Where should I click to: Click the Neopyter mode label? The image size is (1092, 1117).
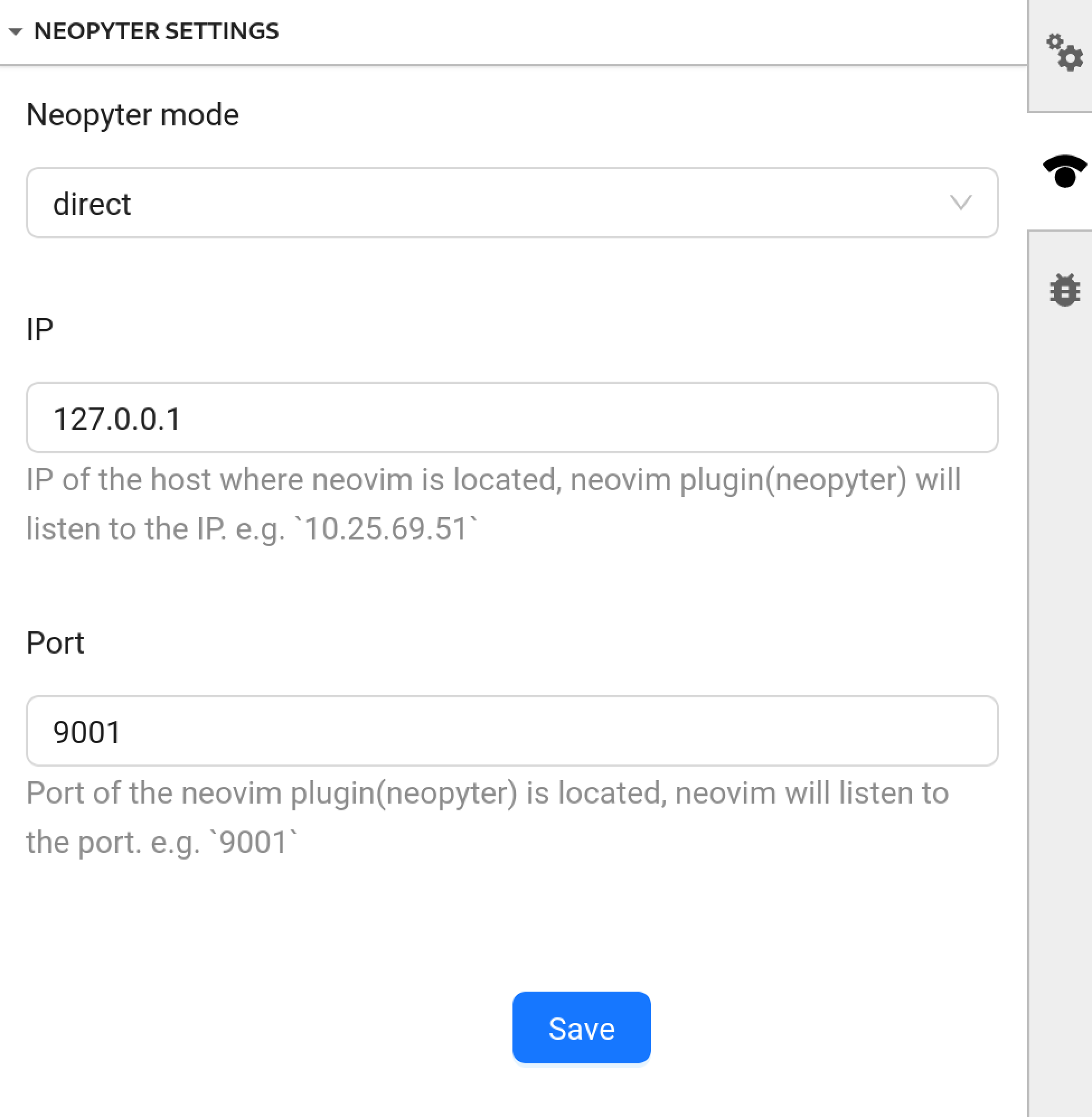[133, 115]
